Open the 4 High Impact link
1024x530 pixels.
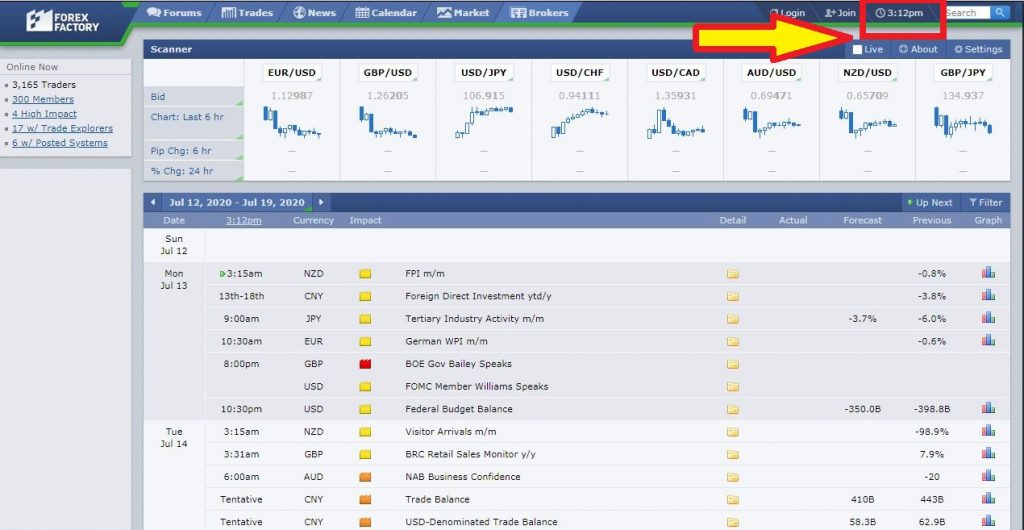click(44, 114)
